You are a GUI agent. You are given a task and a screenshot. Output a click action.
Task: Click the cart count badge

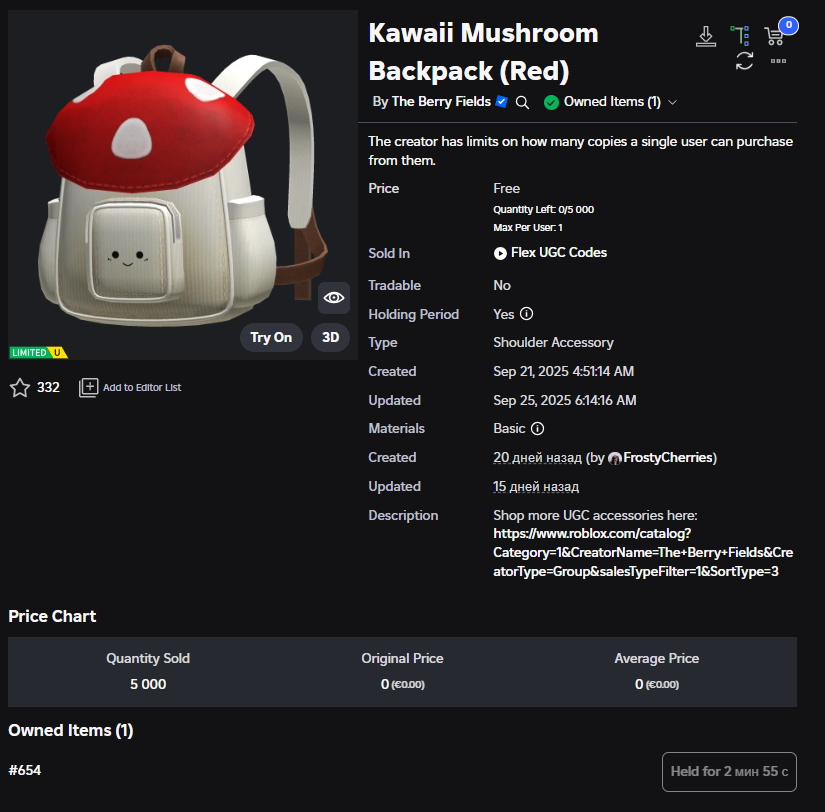tap(789, 25)
